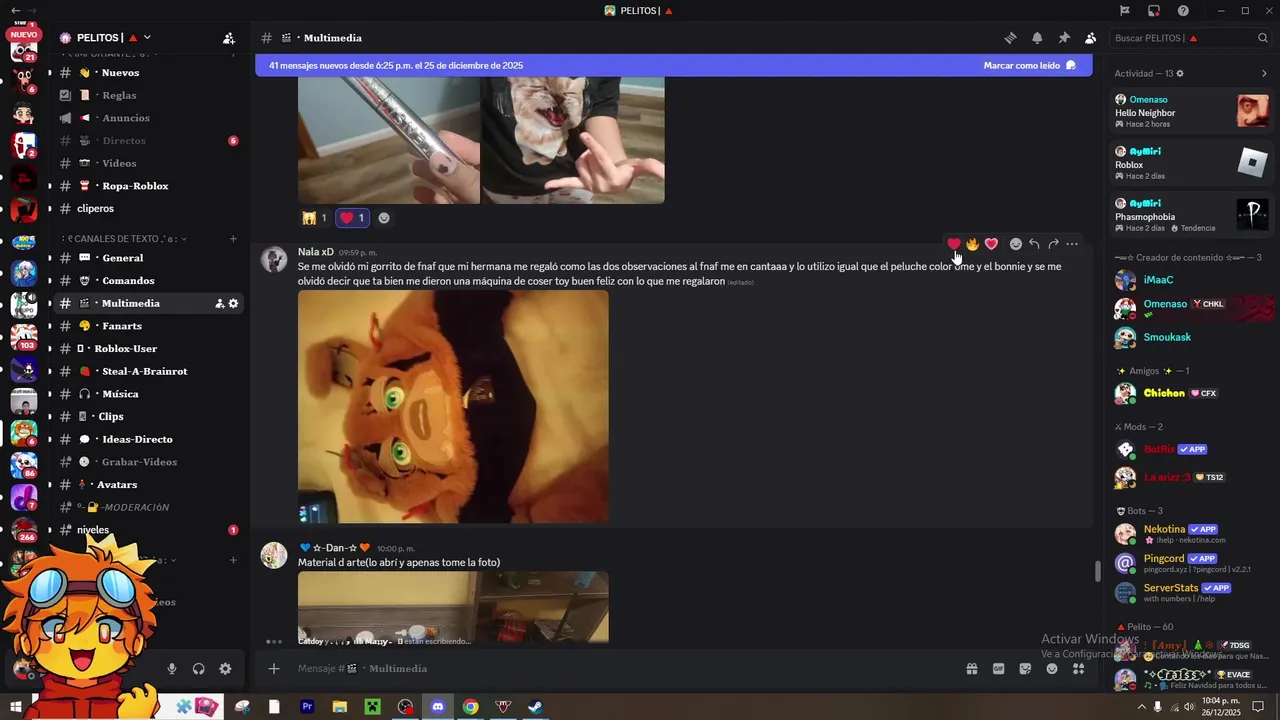Viewport: 1280px width, 720px height.
Task: Open the inbox icon in title bar
Action: coord(1154,11)
